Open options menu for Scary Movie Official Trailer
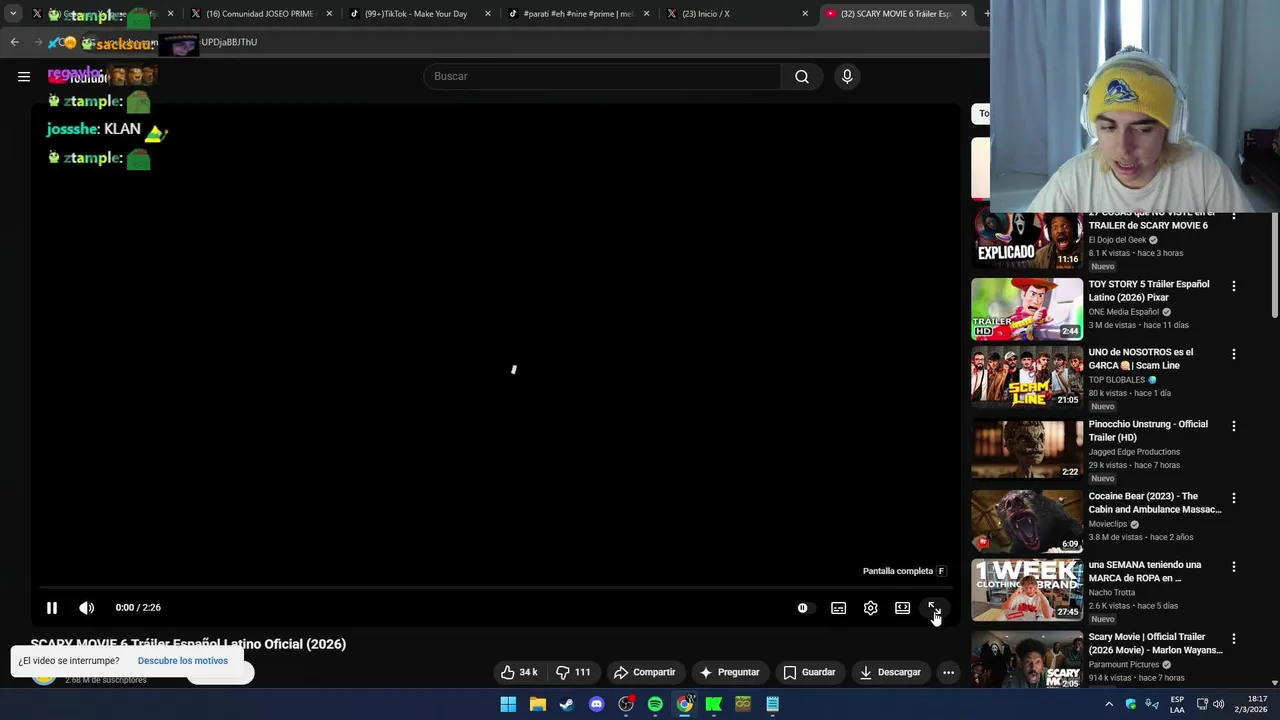The image size is (1280, 720). (x=1233, y=639)
